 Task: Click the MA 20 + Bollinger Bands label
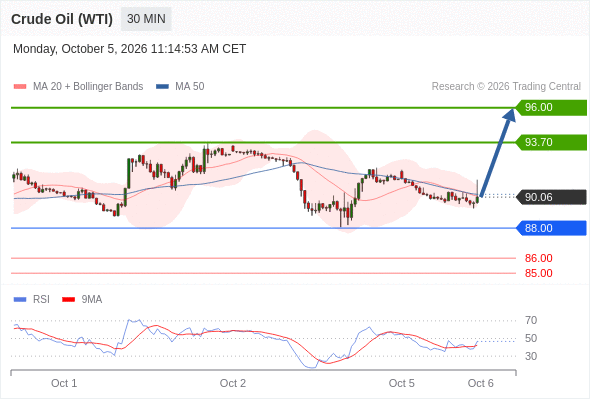coord(88,87)
